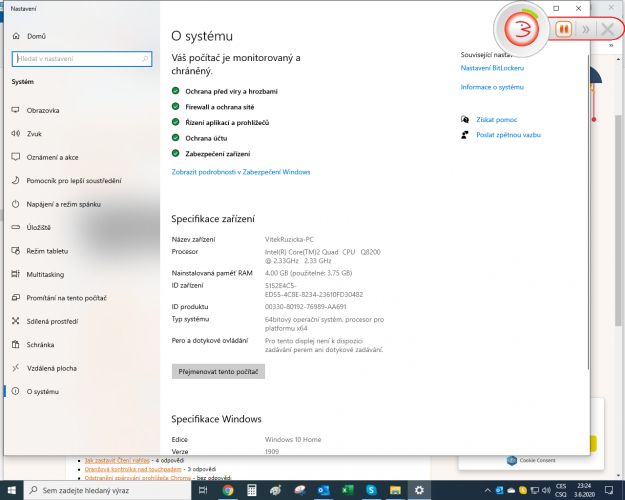Maximize the Nastavení window
625x500 pixels.
click(x=556, y=8)
